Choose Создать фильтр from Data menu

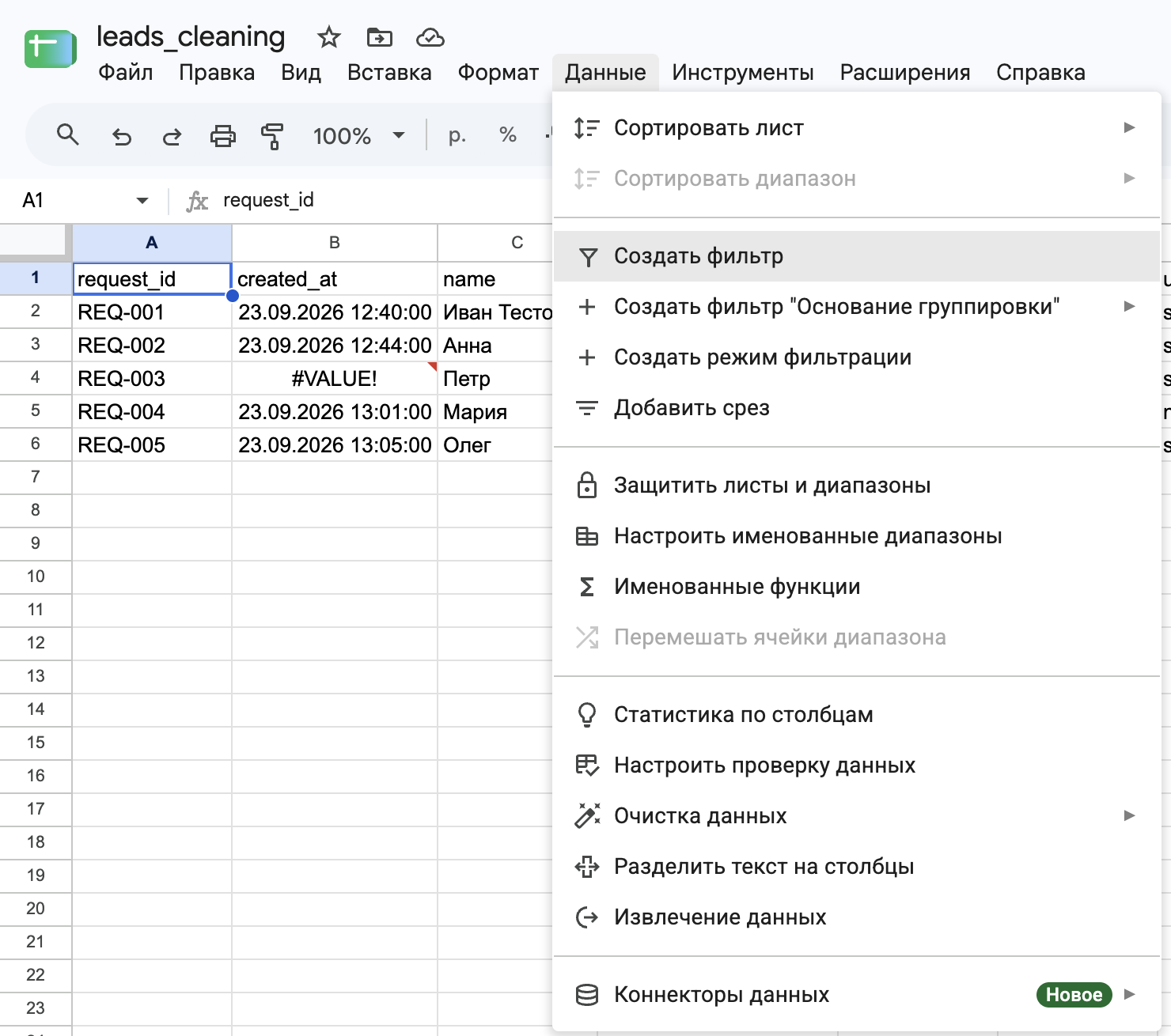click(x=857, y=256)
